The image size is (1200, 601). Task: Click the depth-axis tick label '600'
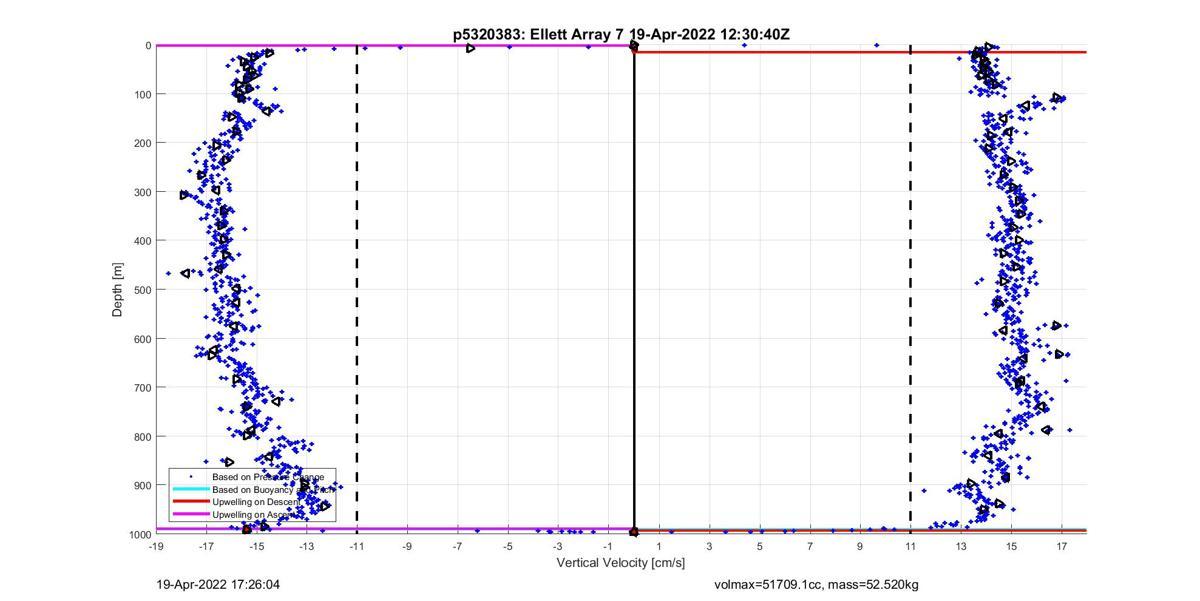coord(142,339)
